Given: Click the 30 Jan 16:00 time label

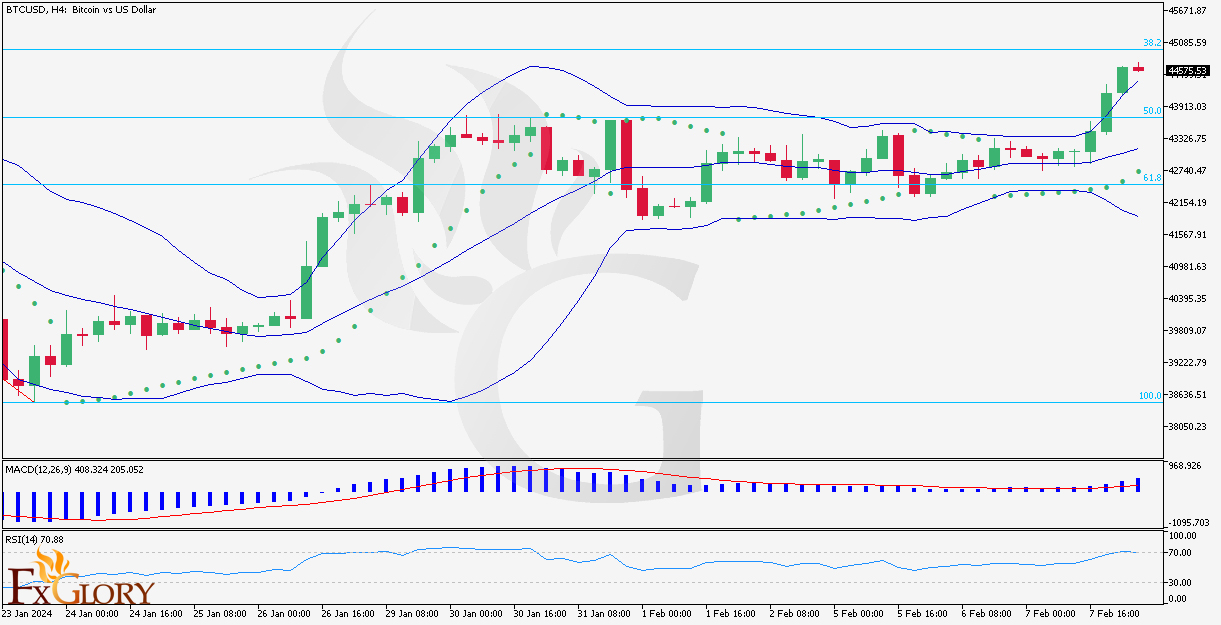Looking at the screenshot, I should (x=541, y=615).
